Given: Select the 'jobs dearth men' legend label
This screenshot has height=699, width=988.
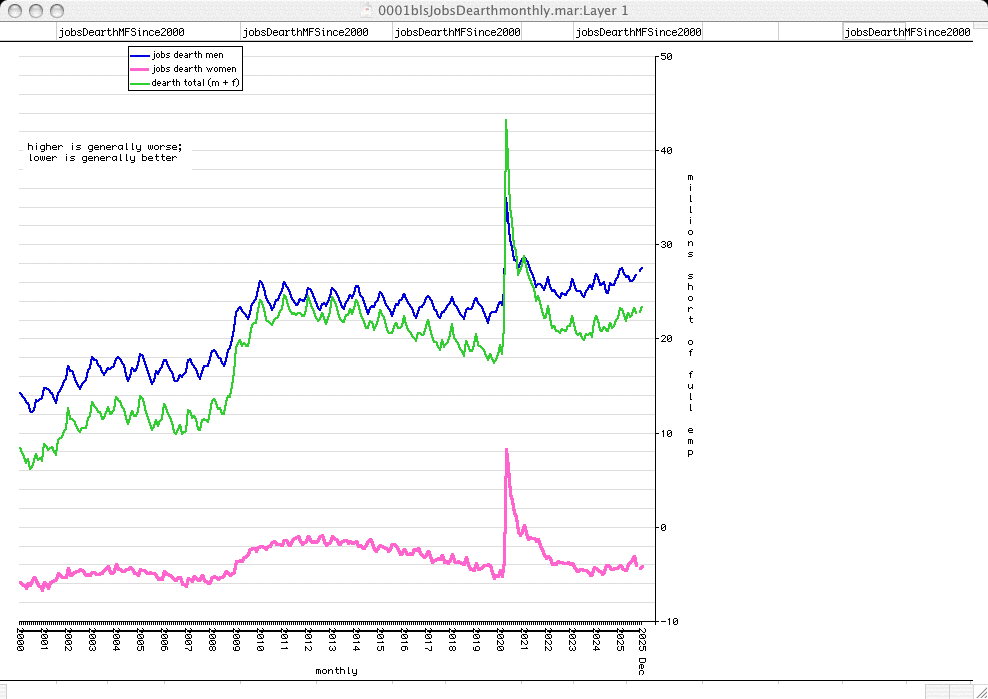Looking at the screenshot, I should pos(187,55).
